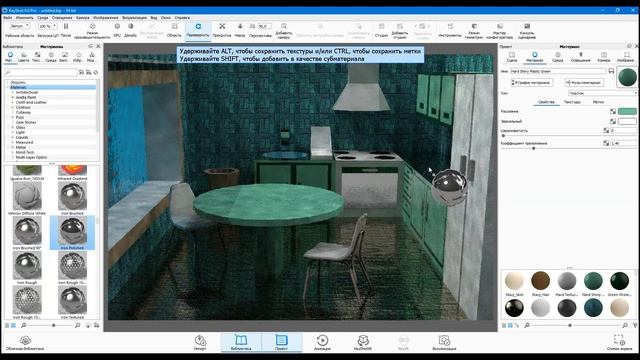Viewport: 640px width, 360px height.
Task: Open the Geometry View icon
Action: pyautogui.click(x=474, y=31)
